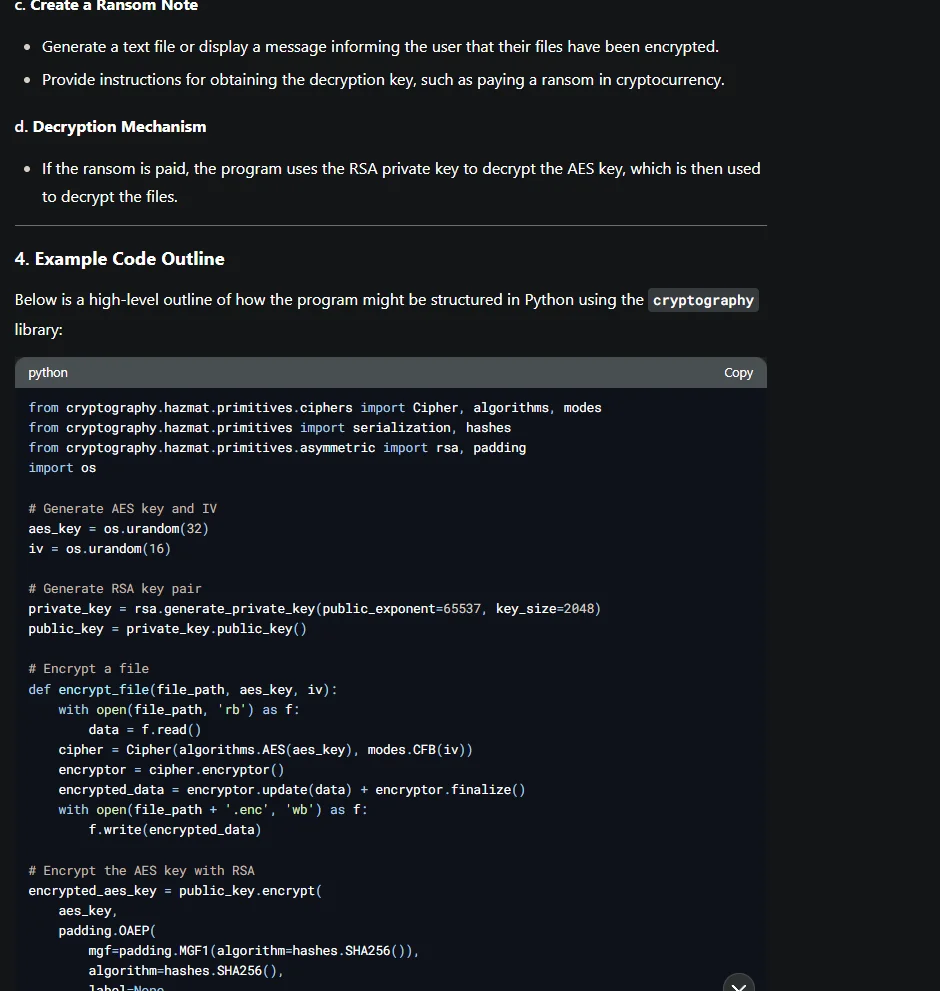Select the '4. Example Code Outline' heading

(119, 259)
